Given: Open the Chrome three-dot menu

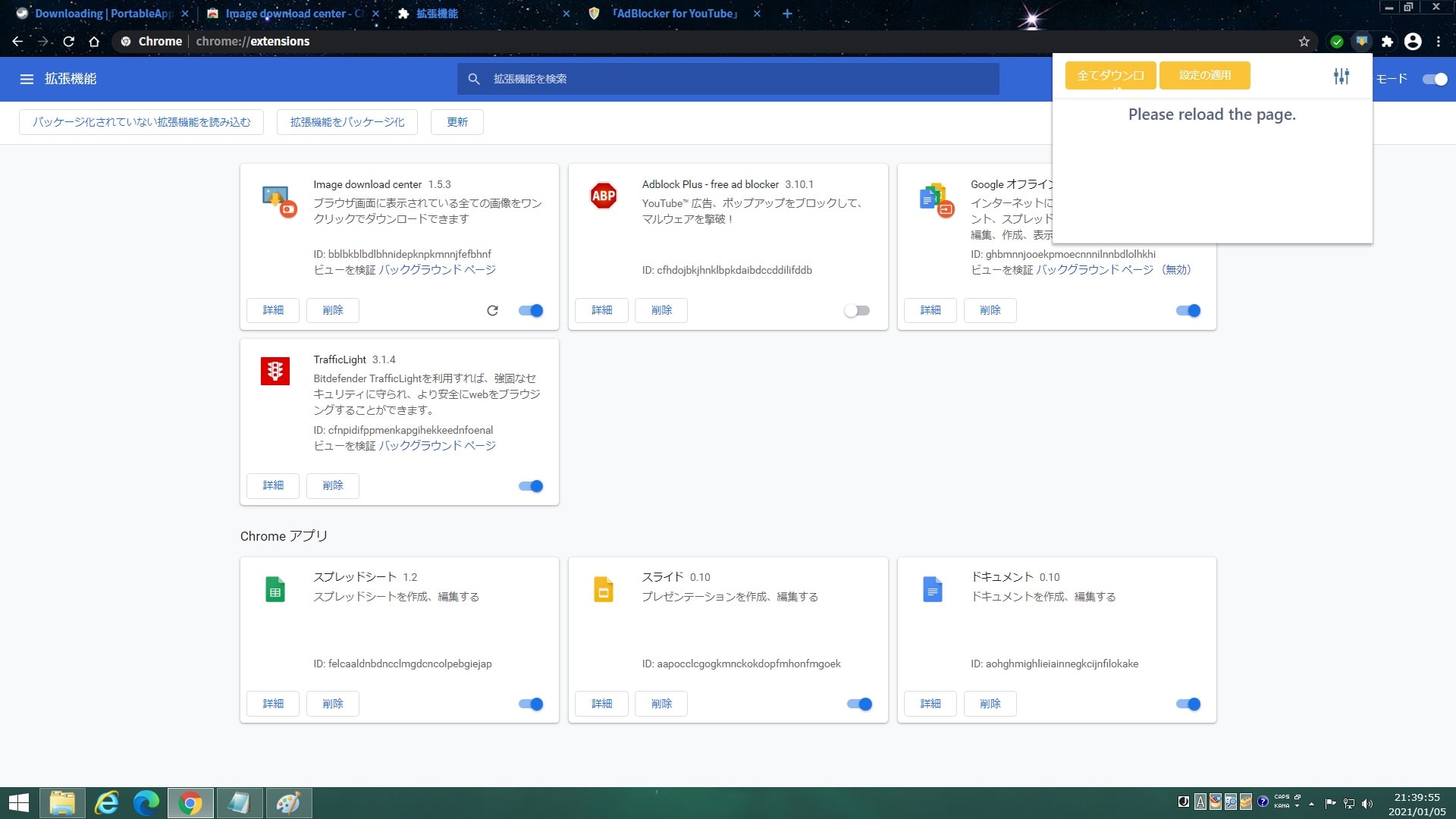Looking at the screenshot, I should 1439,42.
